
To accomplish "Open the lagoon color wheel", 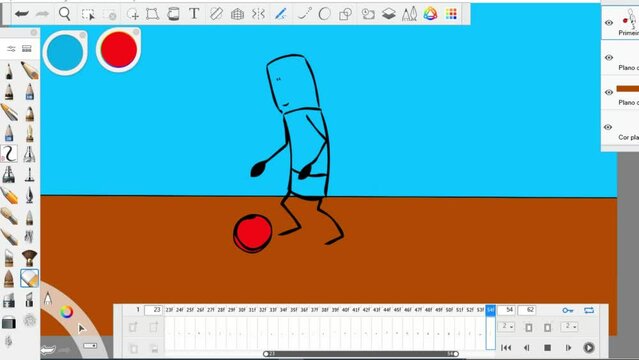I will pos(66,312).
